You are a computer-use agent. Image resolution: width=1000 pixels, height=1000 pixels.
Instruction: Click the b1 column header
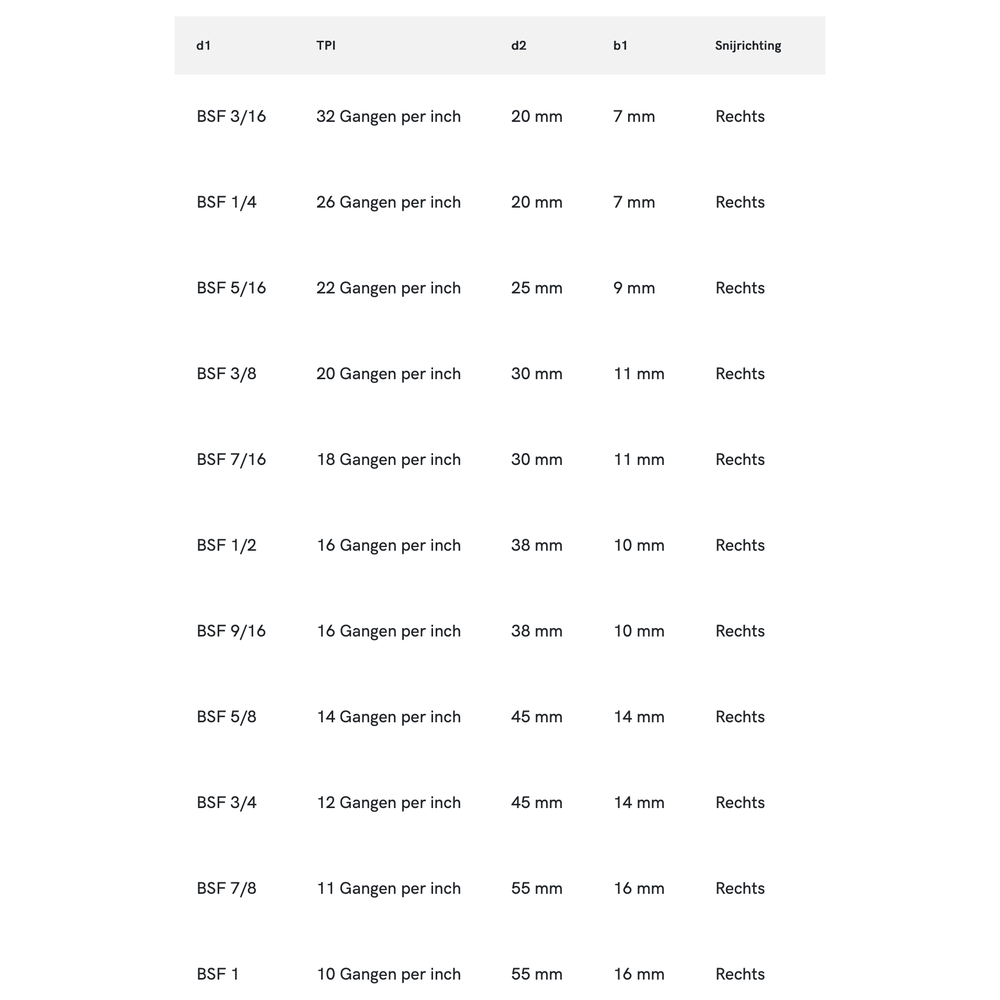[x=620, y=46]
